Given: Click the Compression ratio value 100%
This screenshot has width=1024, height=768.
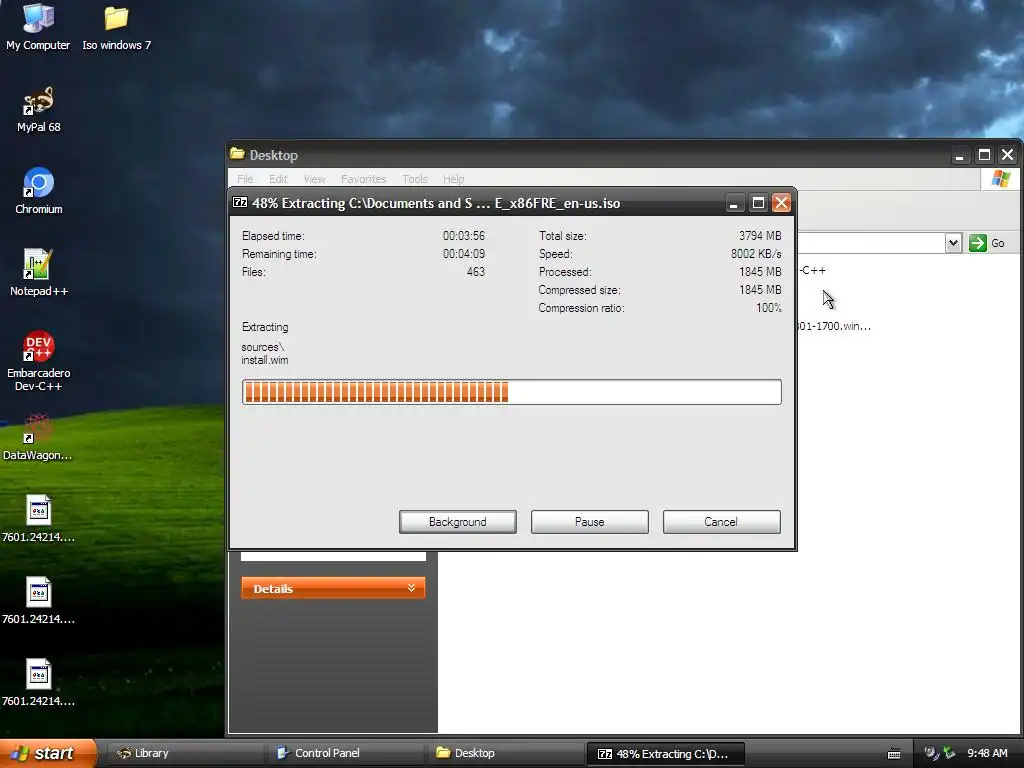Looking at the screenshot, I should tap(769, 308).
